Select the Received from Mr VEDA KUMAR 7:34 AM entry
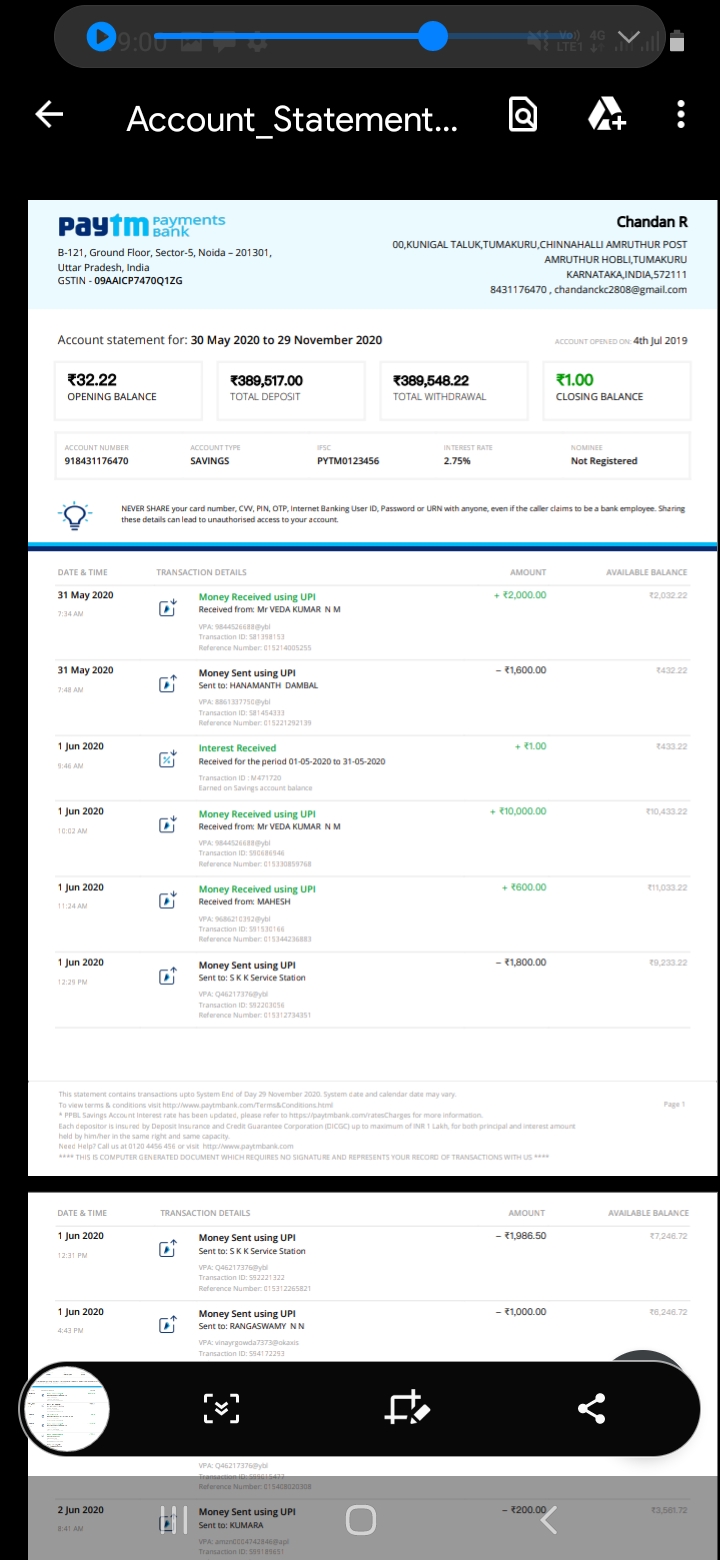Screen dimensions: 720x1560 click(x=372, y=622)
